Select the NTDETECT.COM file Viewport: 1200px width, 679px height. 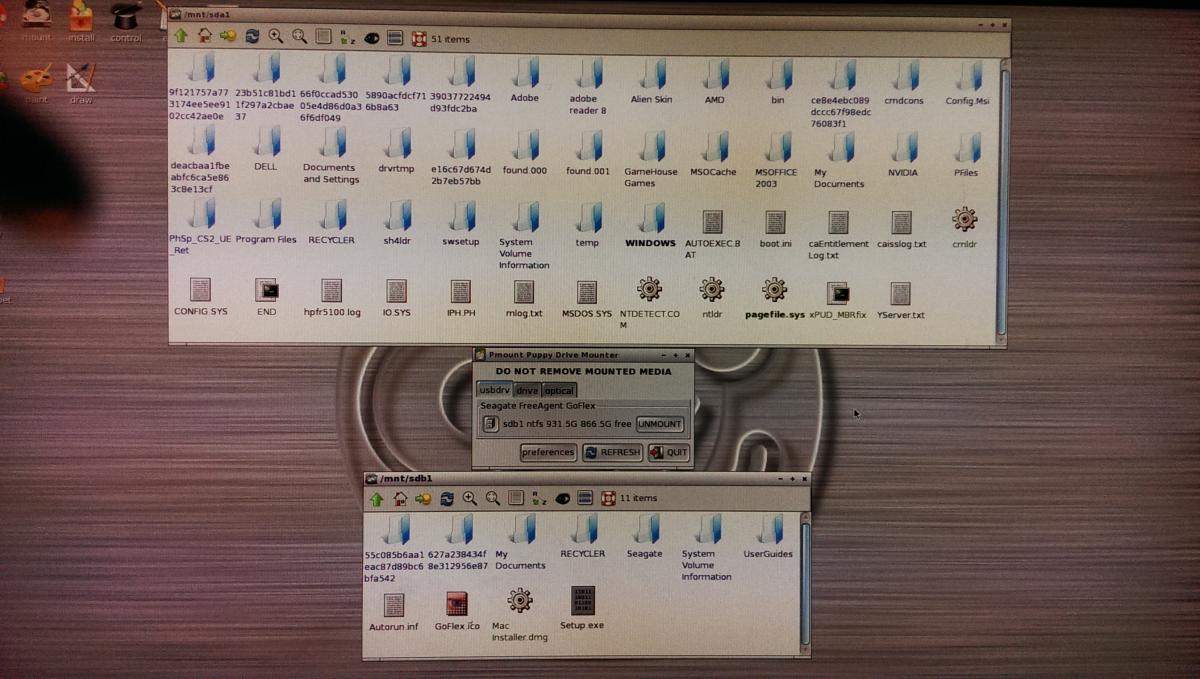[x=649, y=304]
